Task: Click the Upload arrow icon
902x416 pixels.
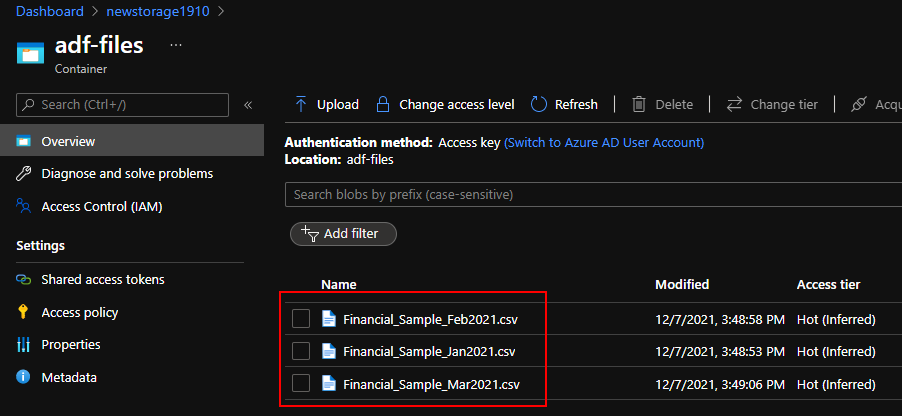Action: point(301,104)
